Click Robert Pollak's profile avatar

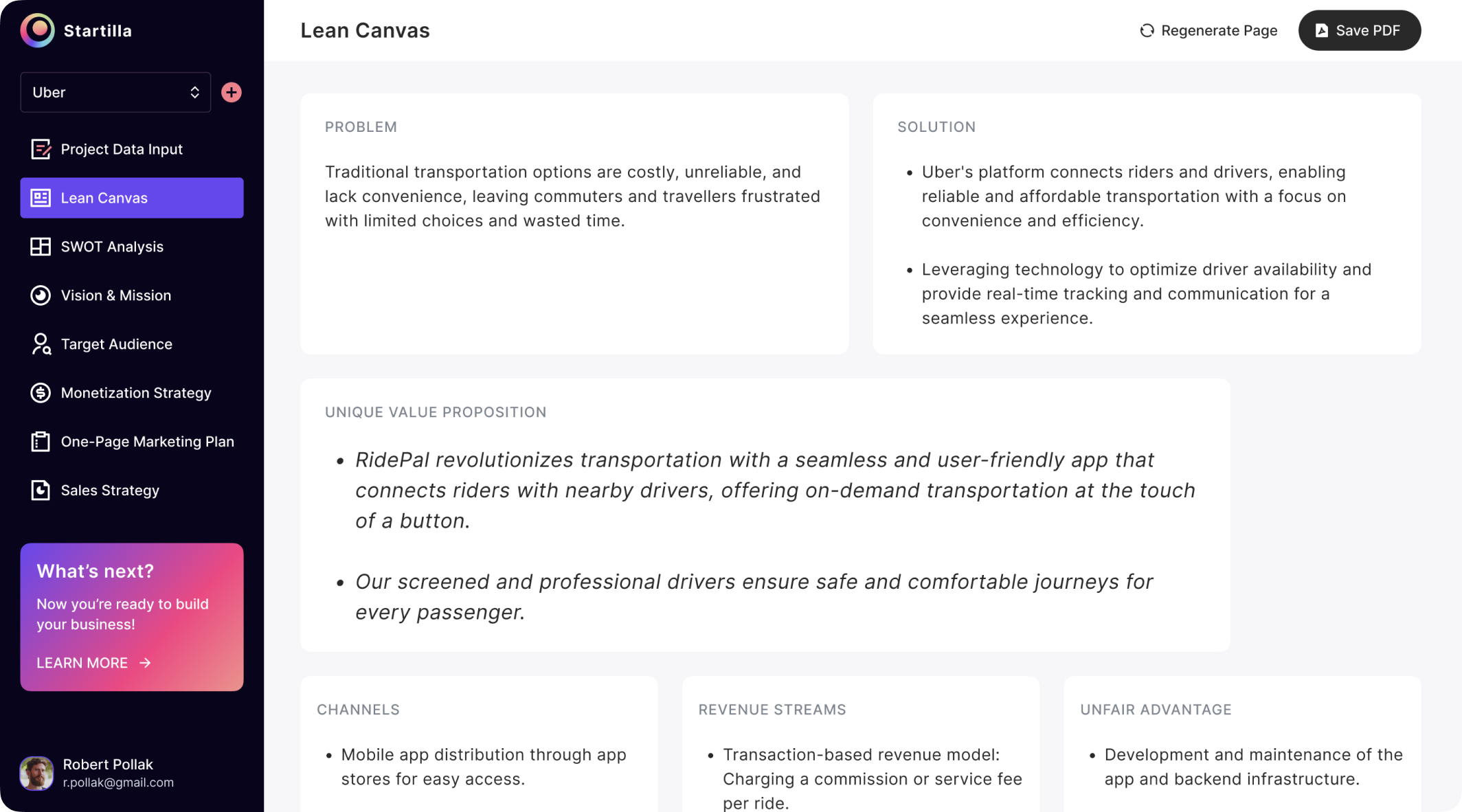(x=36, y=773)
